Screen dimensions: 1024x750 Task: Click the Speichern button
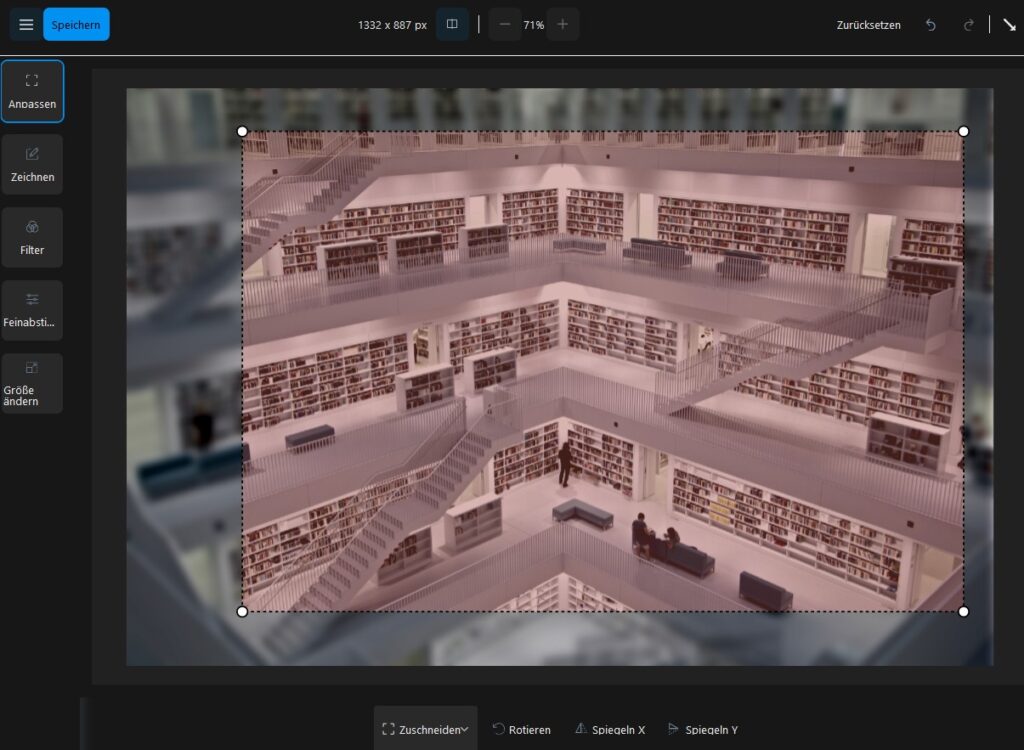click(x=76, y=25)
